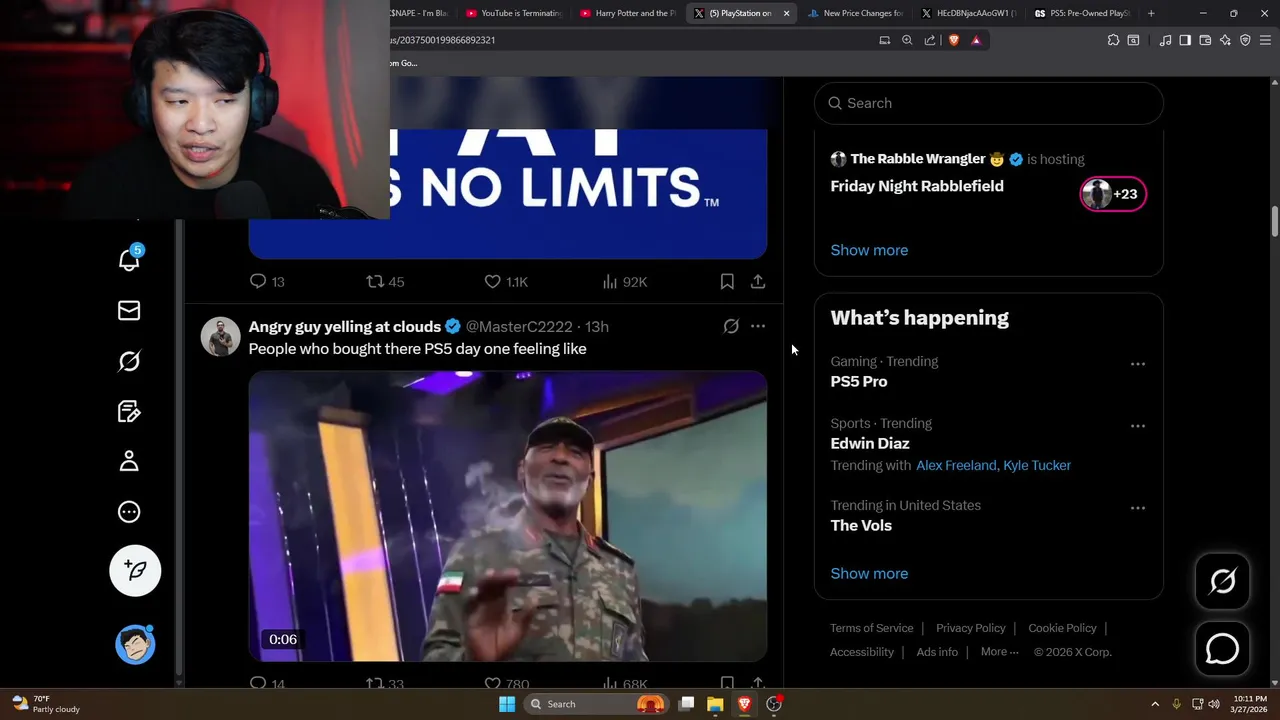Join Friday Night Rabblefield space

coord(917,186)
